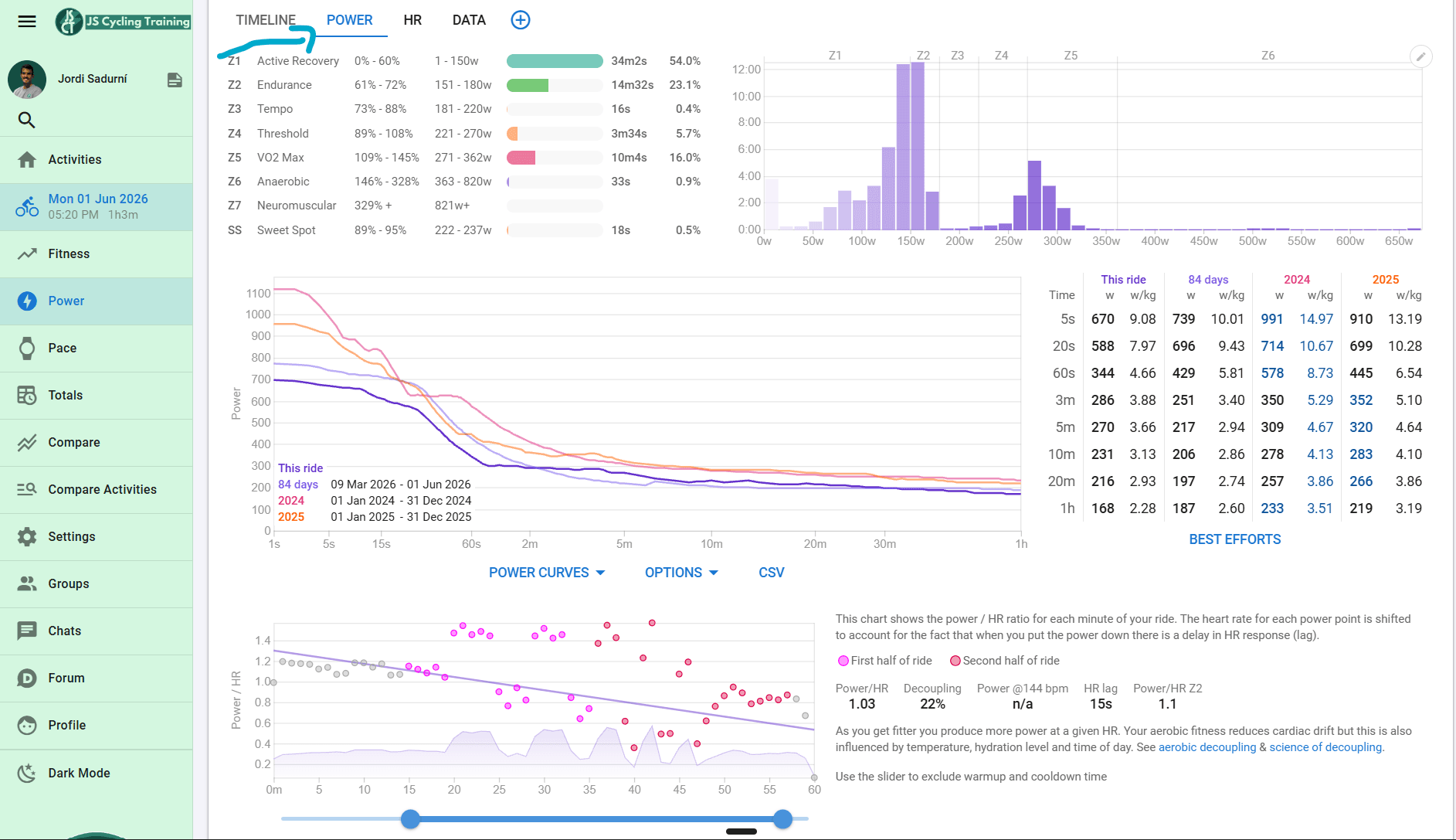Open the Mon 01 Jun 2026 activity
The height and width of the screenshot is (840, 1456).
point(97,206)
